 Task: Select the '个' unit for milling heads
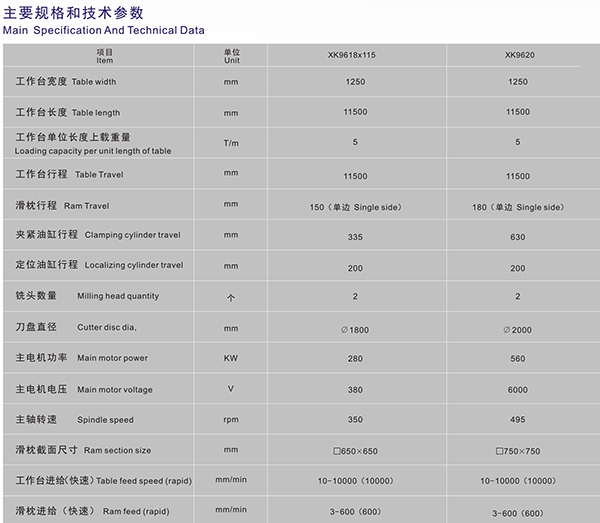point(231,298)
